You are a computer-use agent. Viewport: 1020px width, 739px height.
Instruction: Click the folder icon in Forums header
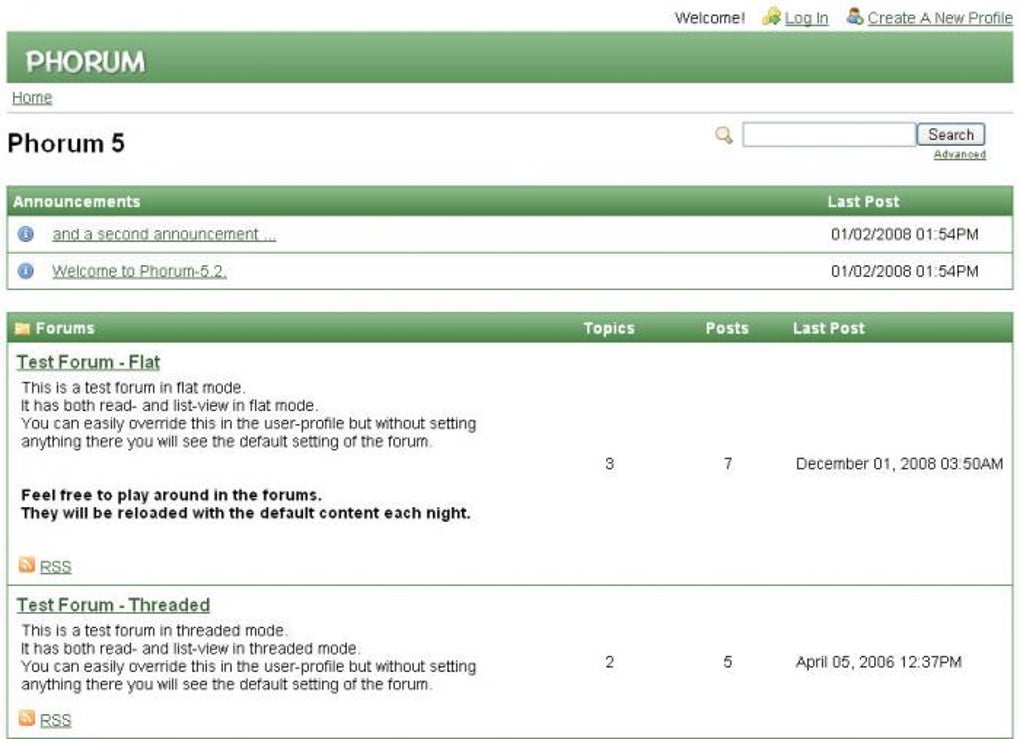tap(22, 329)
